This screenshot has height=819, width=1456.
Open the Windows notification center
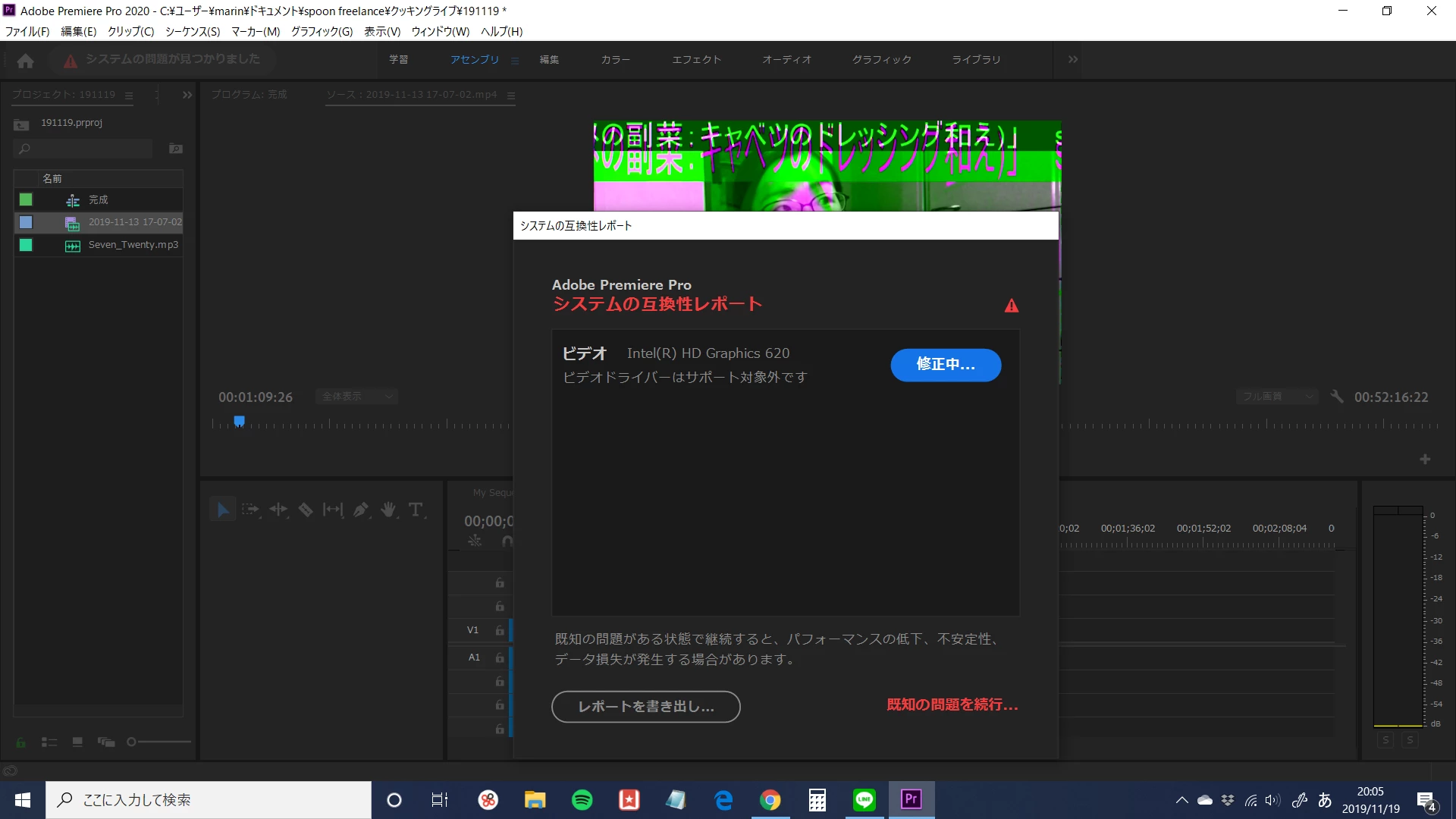[x=1426, y=801]
